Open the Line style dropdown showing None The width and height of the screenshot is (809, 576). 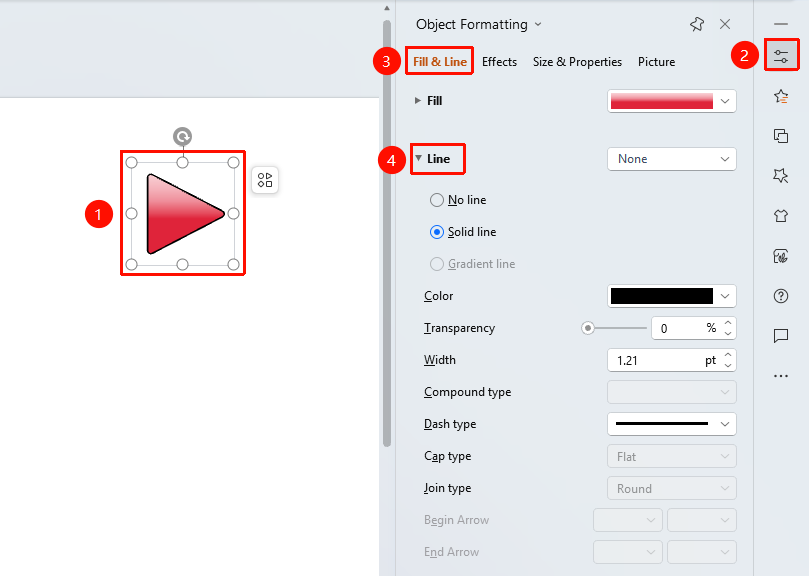click(672, 159)
